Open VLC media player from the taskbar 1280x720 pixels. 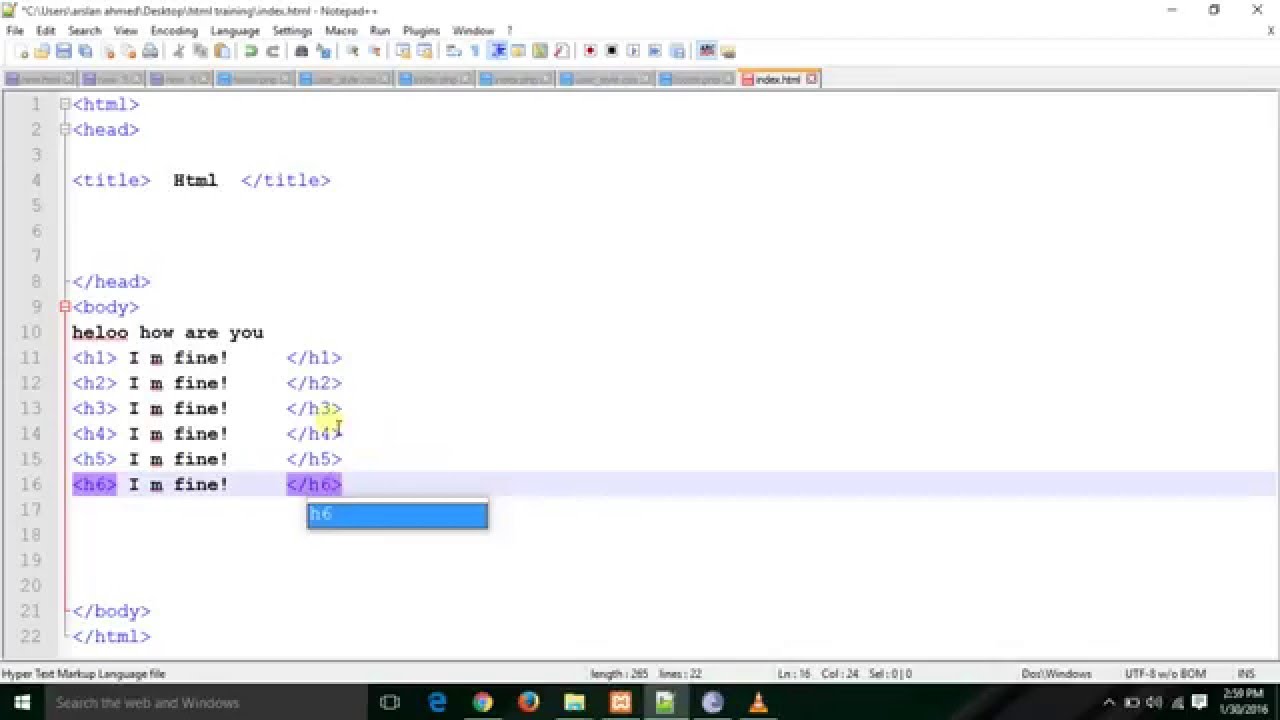pyautogui.click(x=758, y=703)
